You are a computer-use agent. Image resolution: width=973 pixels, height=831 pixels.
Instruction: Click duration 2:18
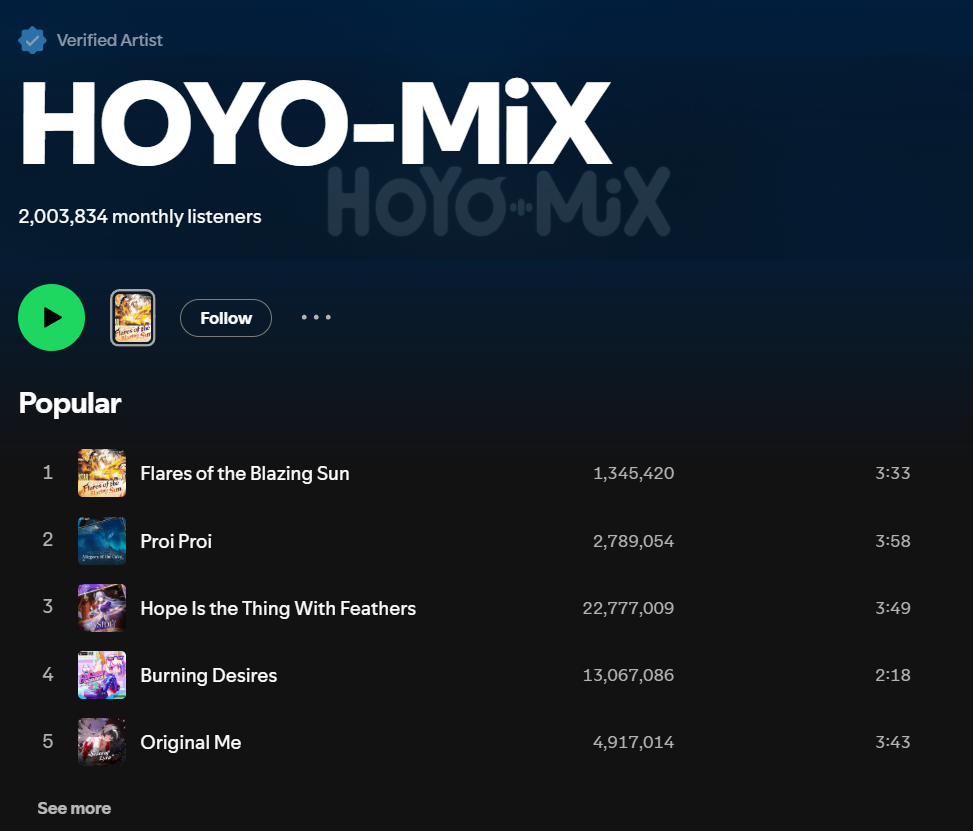[892, 675]
